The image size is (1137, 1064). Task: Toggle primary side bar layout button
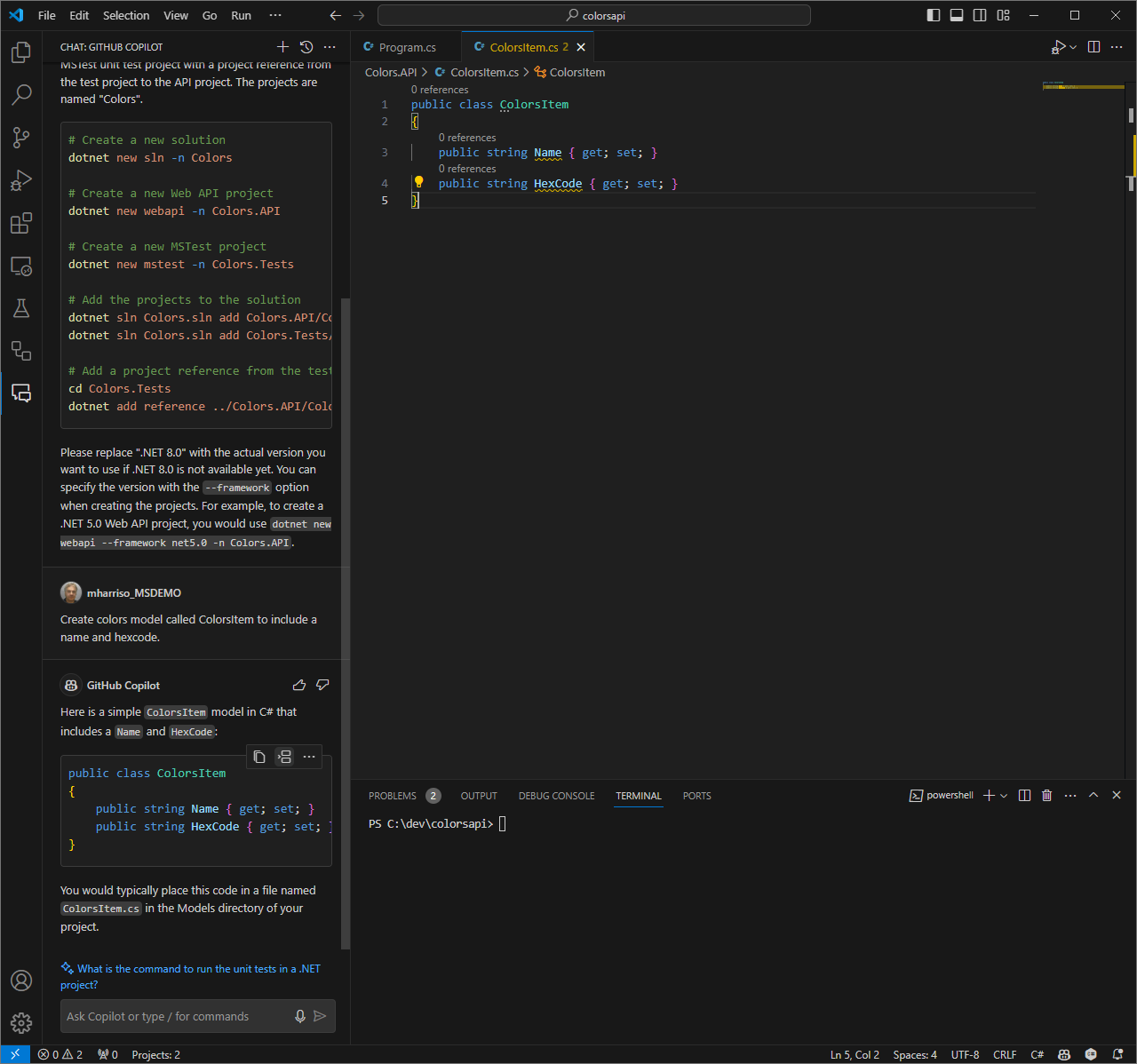pyautogui.click(x=934, y=15)
